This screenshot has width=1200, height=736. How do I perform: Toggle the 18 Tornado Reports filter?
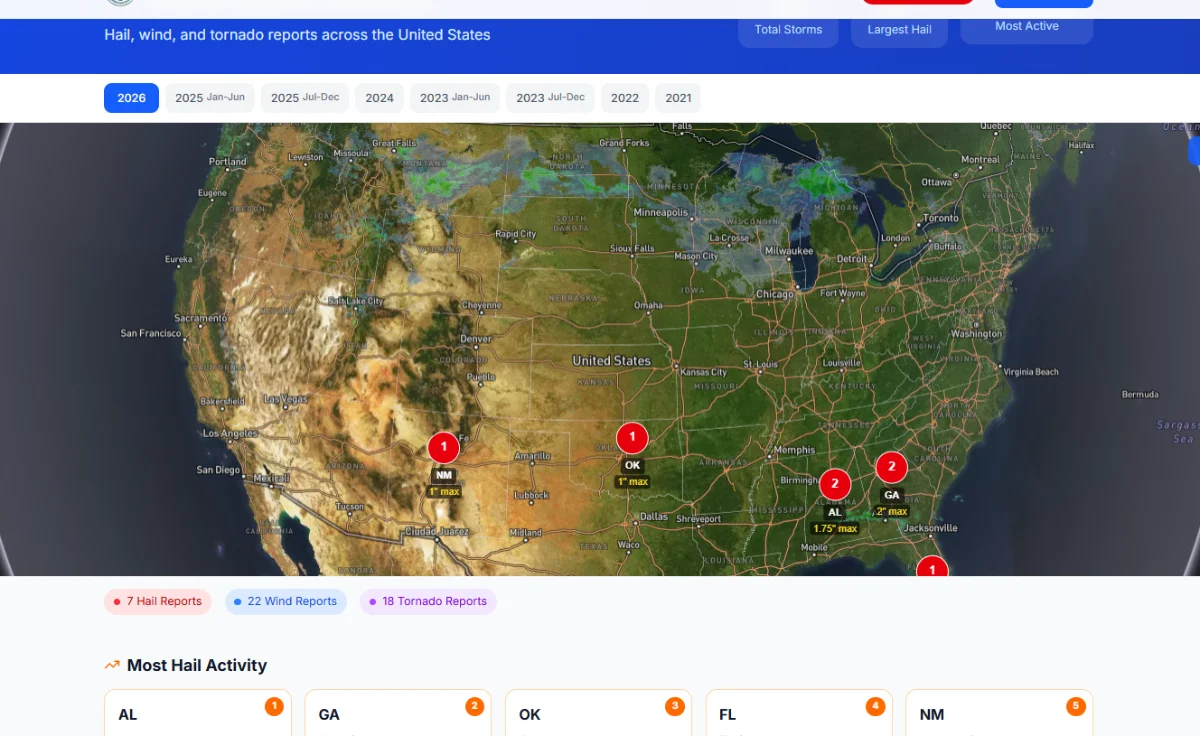[428, 602]
